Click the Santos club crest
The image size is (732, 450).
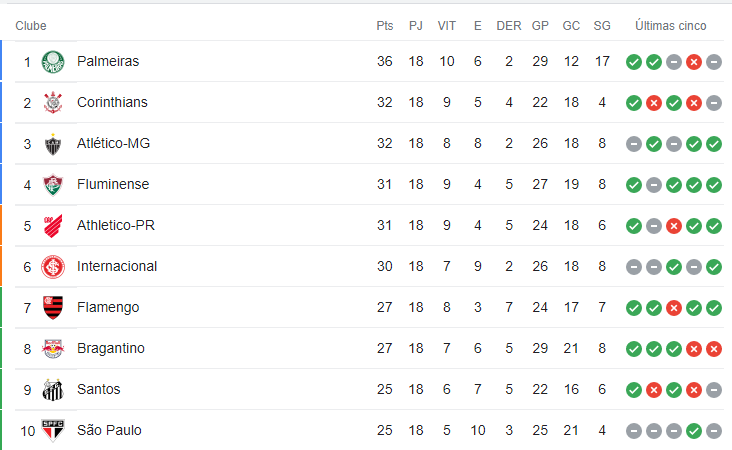[53, 390]
